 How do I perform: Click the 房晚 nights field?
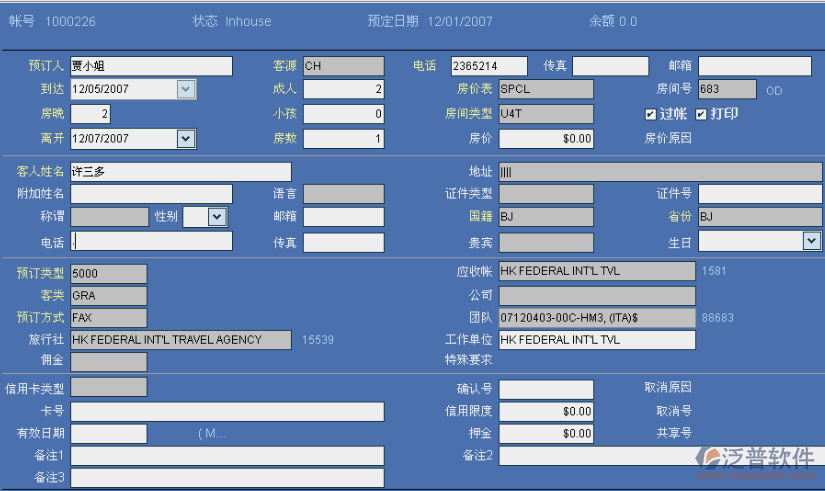pos(90,114)
